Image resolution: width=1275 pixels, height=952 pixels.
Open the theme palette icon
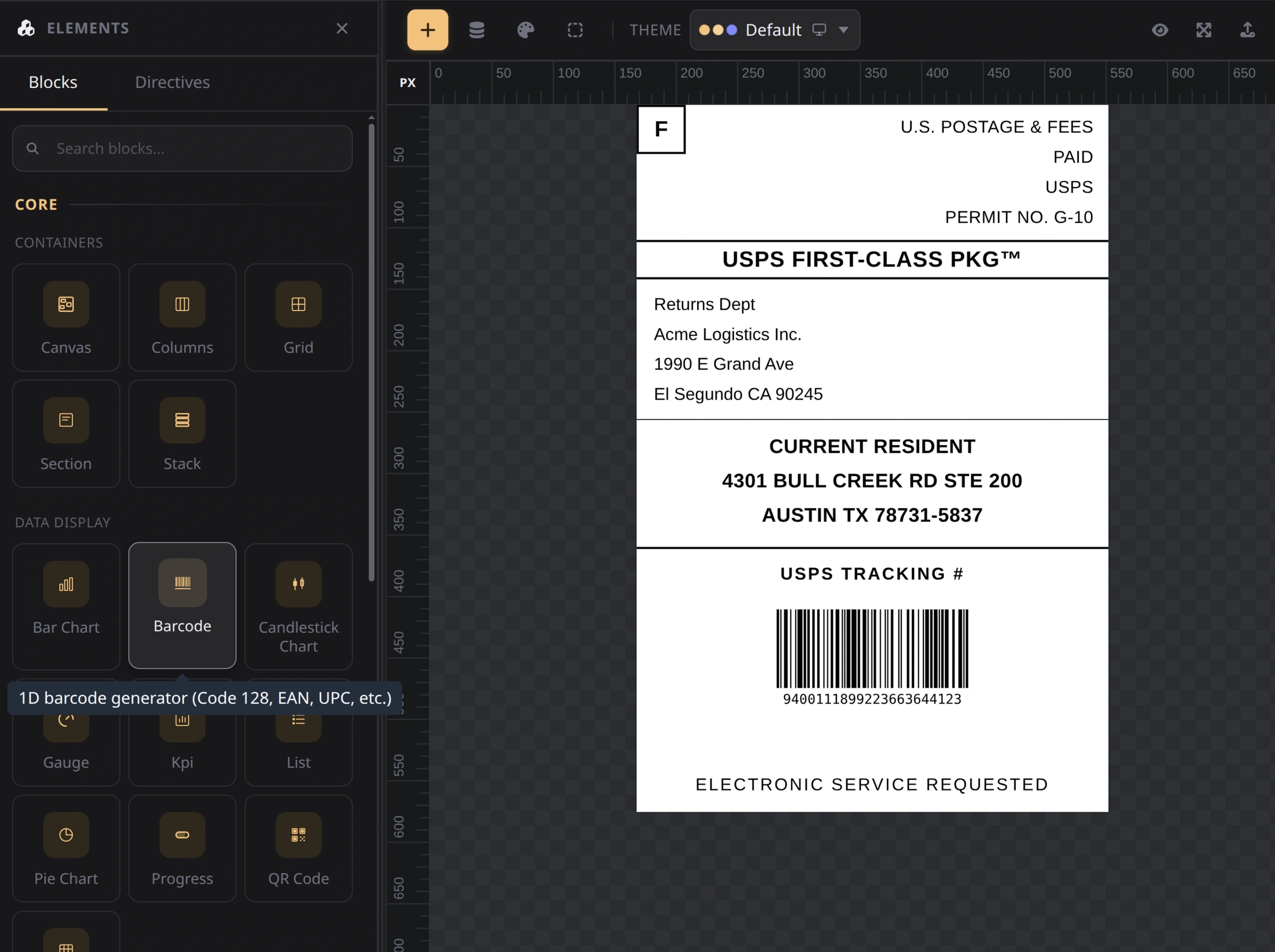click(525, 29)
